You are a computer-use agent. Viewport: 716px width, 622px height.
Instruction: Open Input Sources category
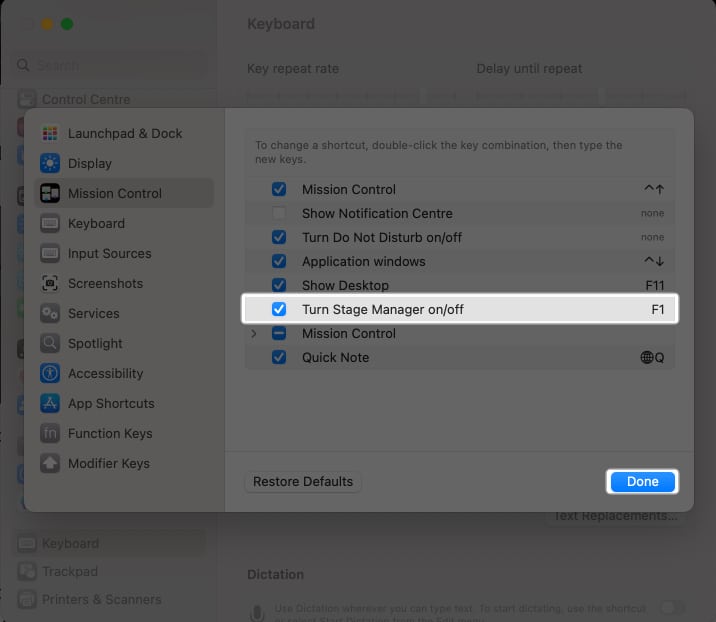click(x=124, y=253)
